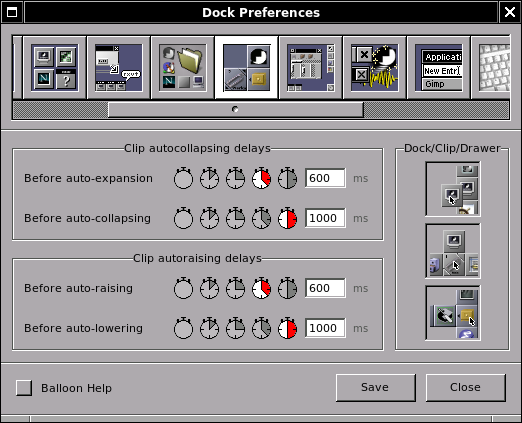Click the scrollbar trough left of the knob
The height and width of the screenshot is (423, 522).
pos(60,110)
